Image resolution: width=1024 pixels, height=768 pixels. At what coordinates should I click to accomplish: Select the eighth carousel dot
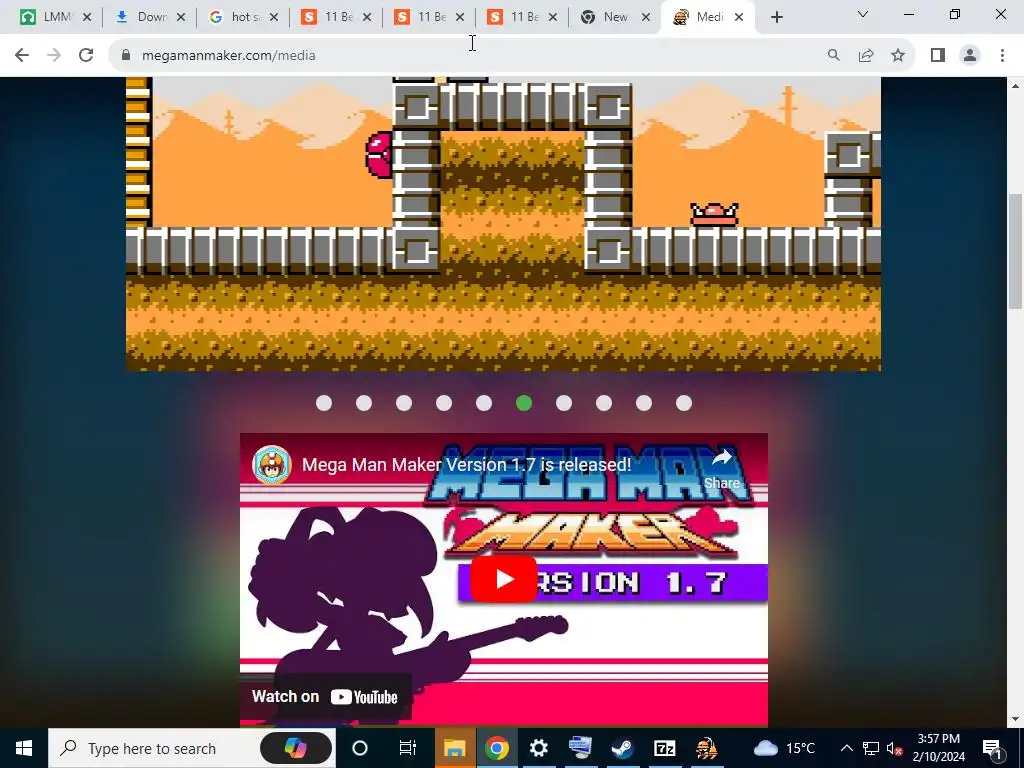tap(604, 403)
